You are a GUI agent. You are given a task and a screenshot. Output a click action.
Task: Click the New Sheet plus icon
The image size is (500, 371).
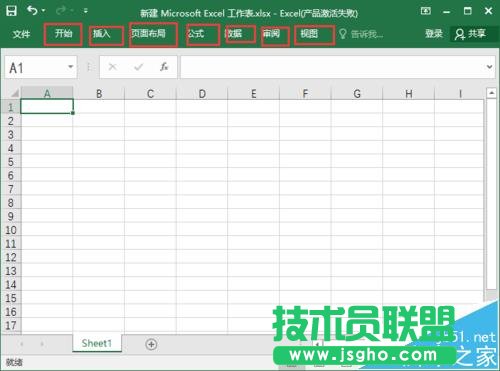[x=151, y=344]
